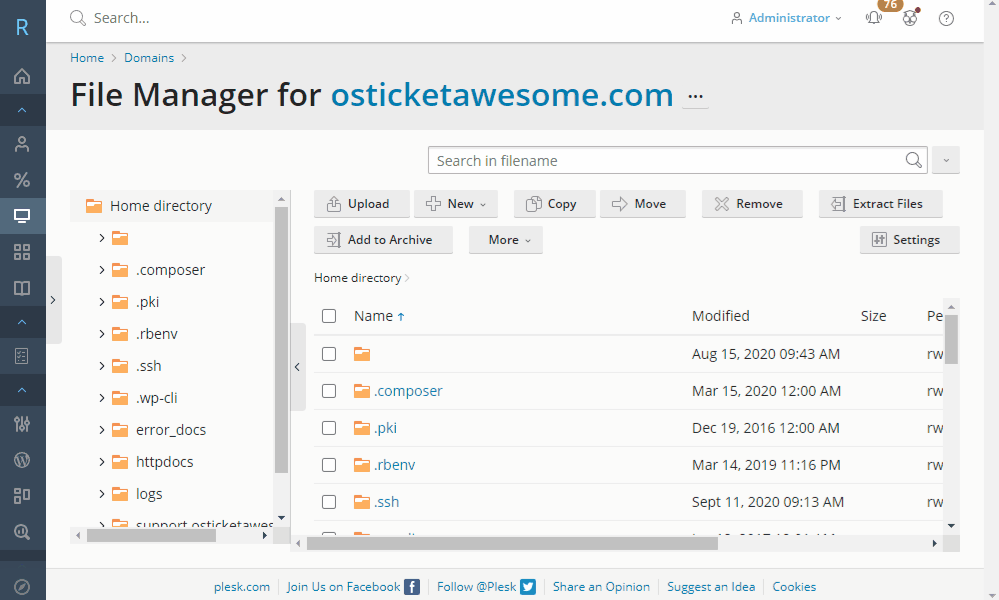Open the Customers person icon in the sidebar

point(22,144)
